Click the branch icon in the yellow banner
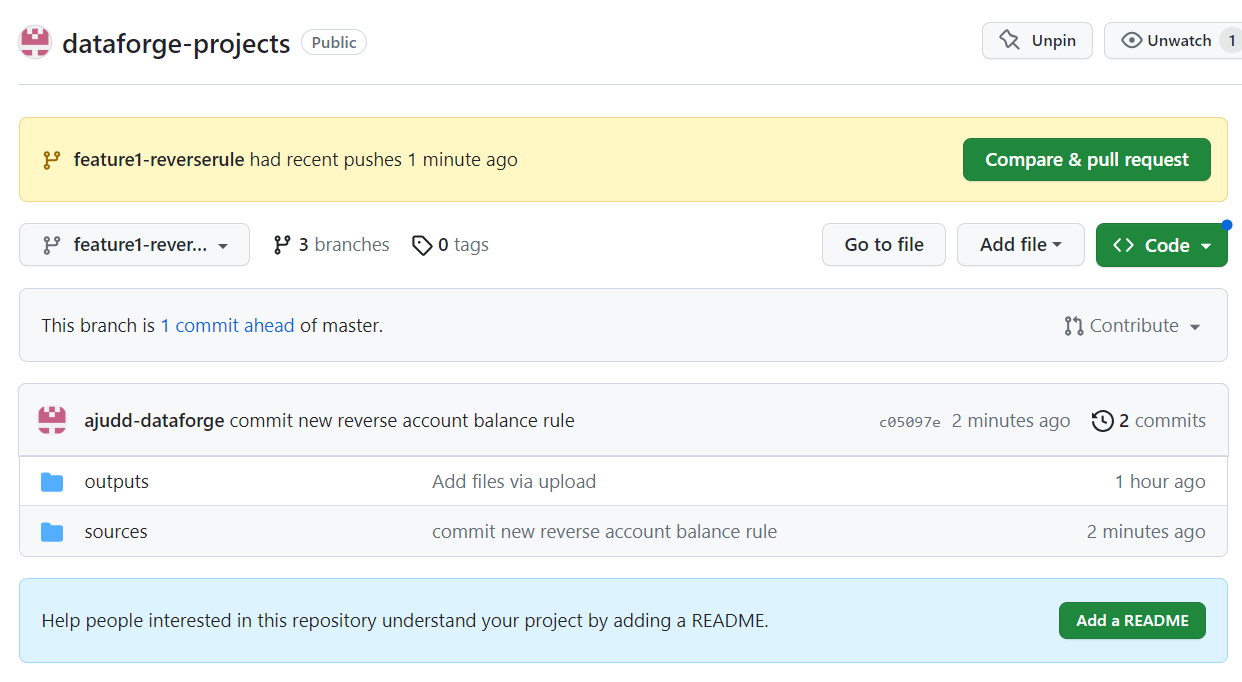This screenshot has width=1242, height=682. tap(51, 160)
